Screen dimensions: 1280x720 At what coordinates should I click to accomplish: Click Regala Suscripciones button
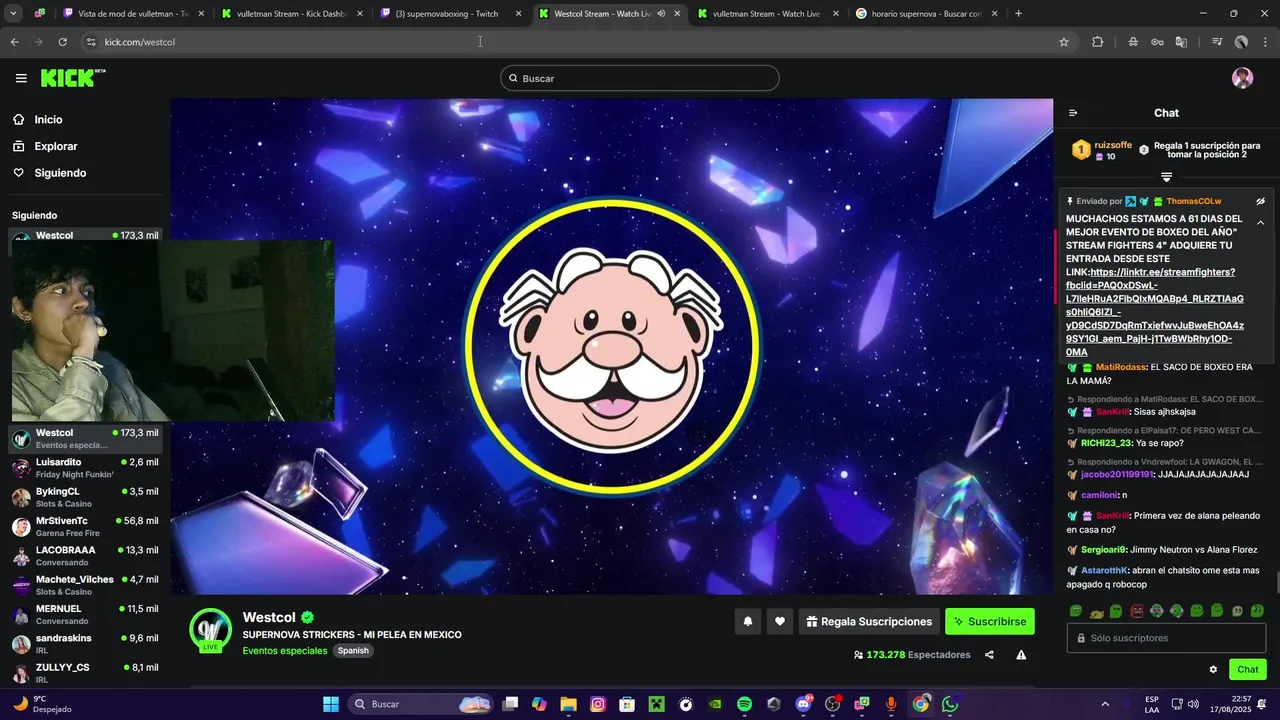(x=869, y=621)
